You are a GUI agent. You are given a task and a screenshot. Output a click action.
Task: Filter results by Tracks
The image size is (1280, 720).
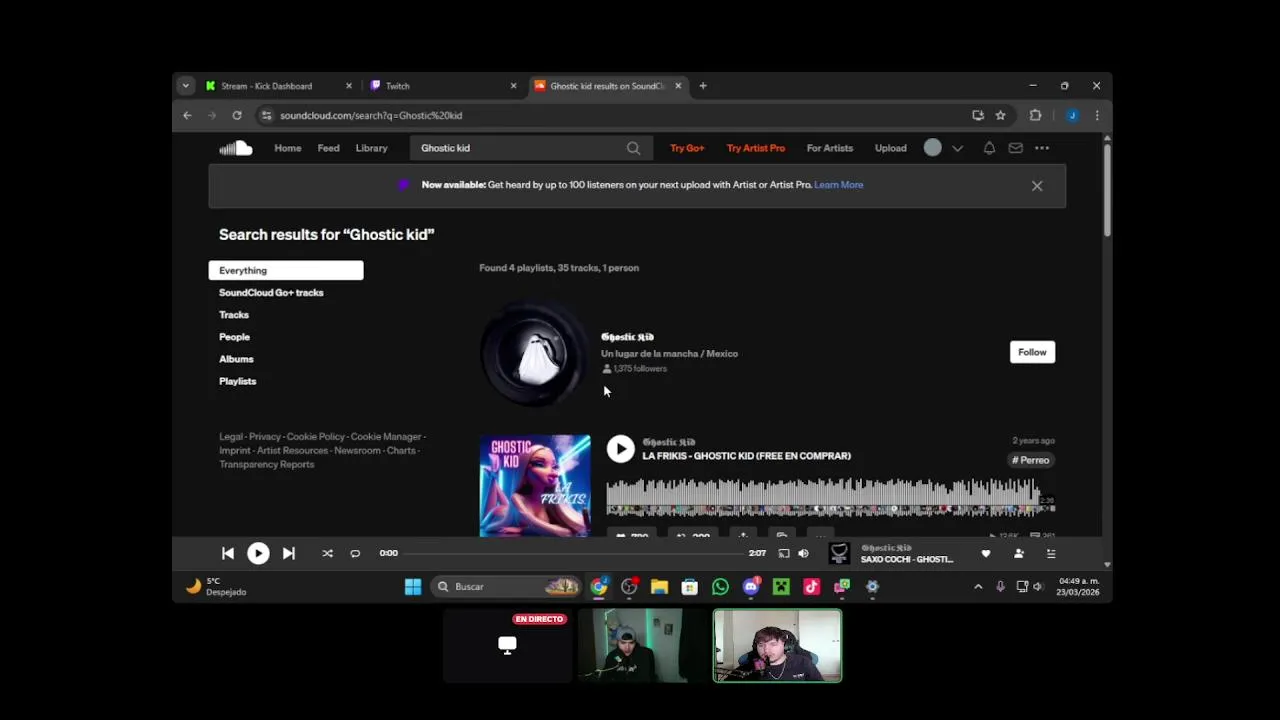tap(234, 315)
